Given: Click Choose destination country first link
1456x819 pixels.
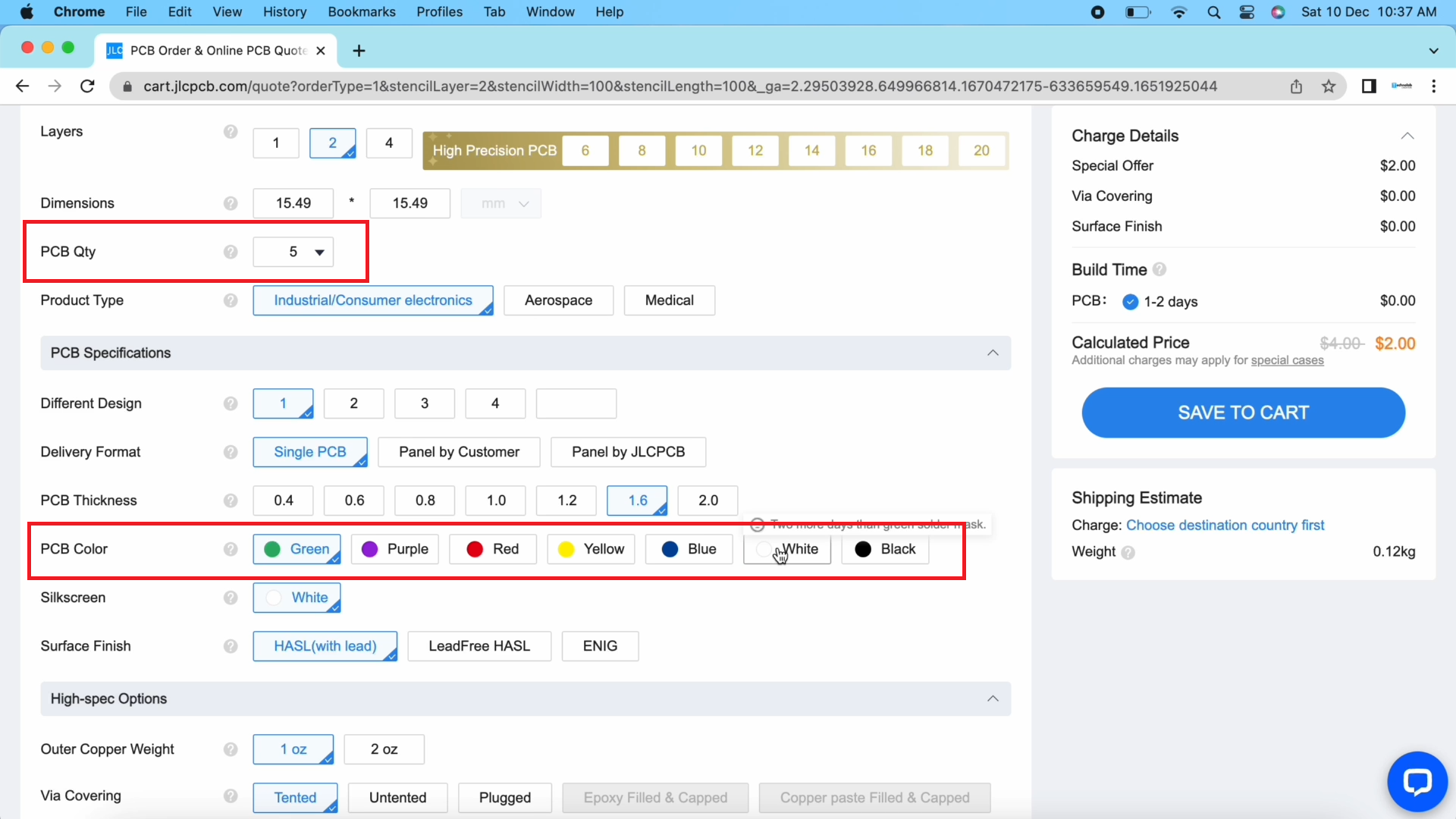Looking at the screenshot, I should pos(1225,526).
